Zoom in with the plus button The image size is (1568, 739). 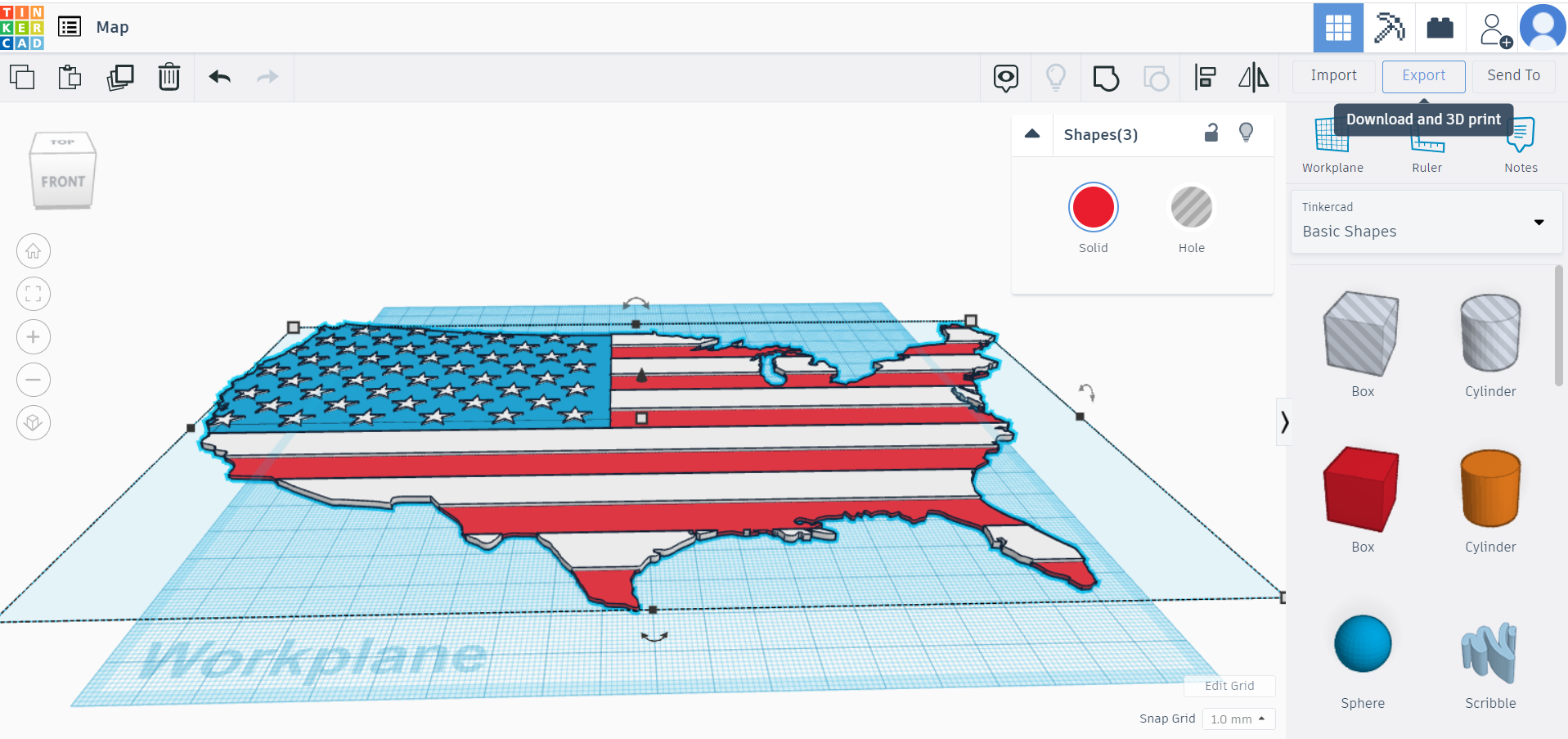pos(34,336)
